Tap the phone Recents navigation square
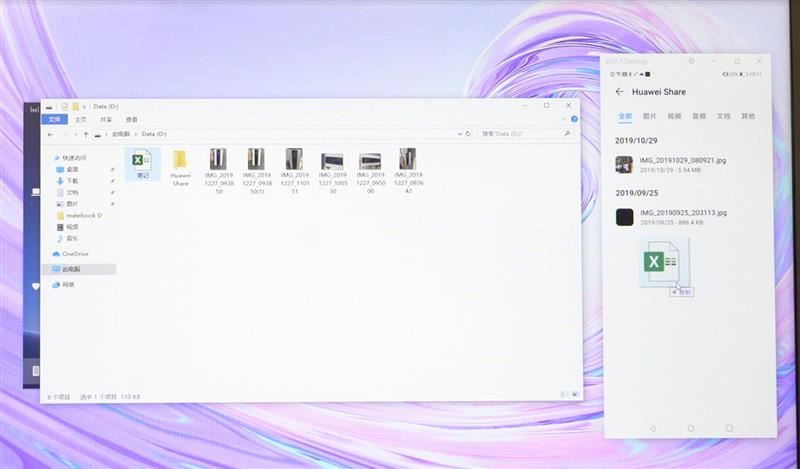The width and height of the screenshot is (800, 469). (729, 428)
